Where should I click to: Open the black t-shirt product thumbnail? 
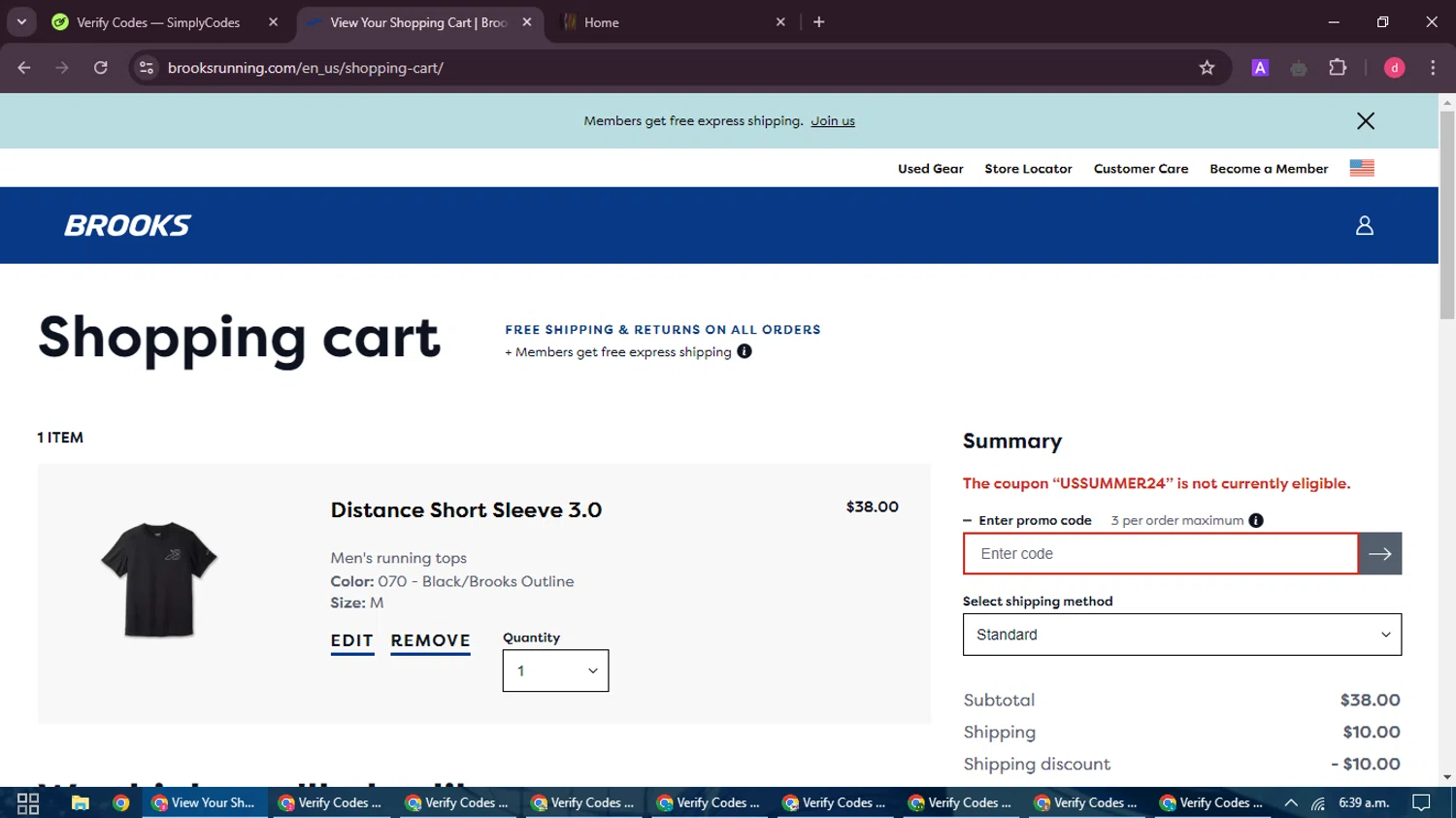click(x=159, y=579)
